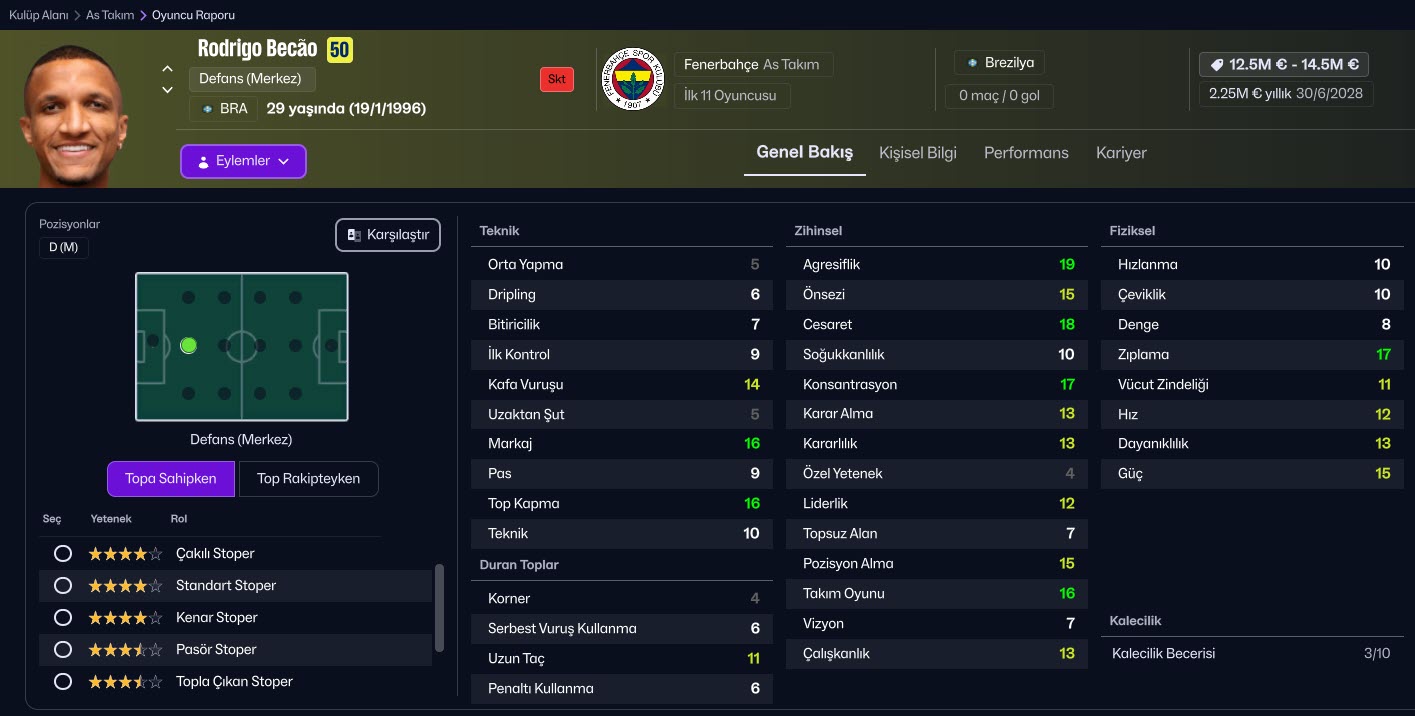The height and width of the screenshot is (716, 1415).
Task: Click the red Skt status badge
Action: 557,79
